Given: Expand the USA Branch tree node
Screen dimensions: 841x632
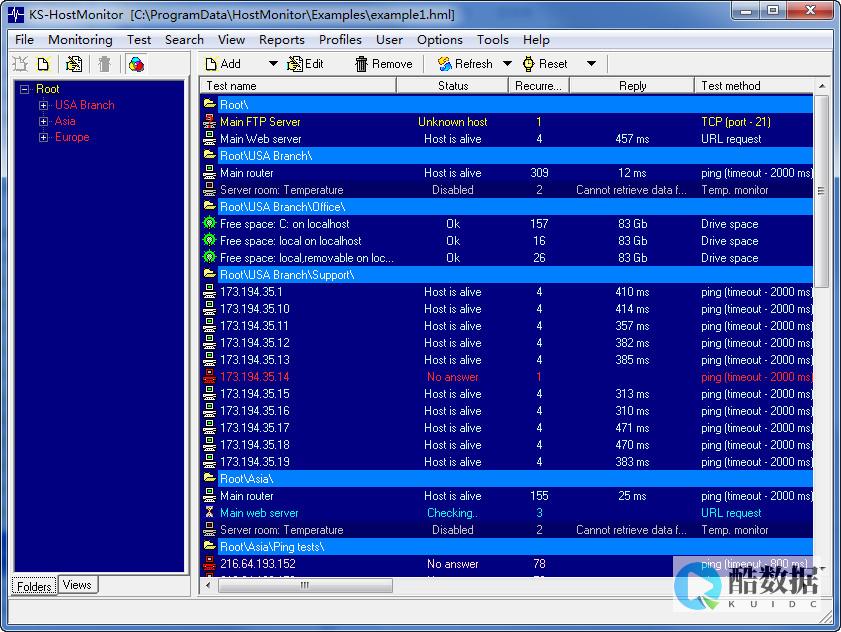Looking at the screenshot, I should (x=43, y=105).
